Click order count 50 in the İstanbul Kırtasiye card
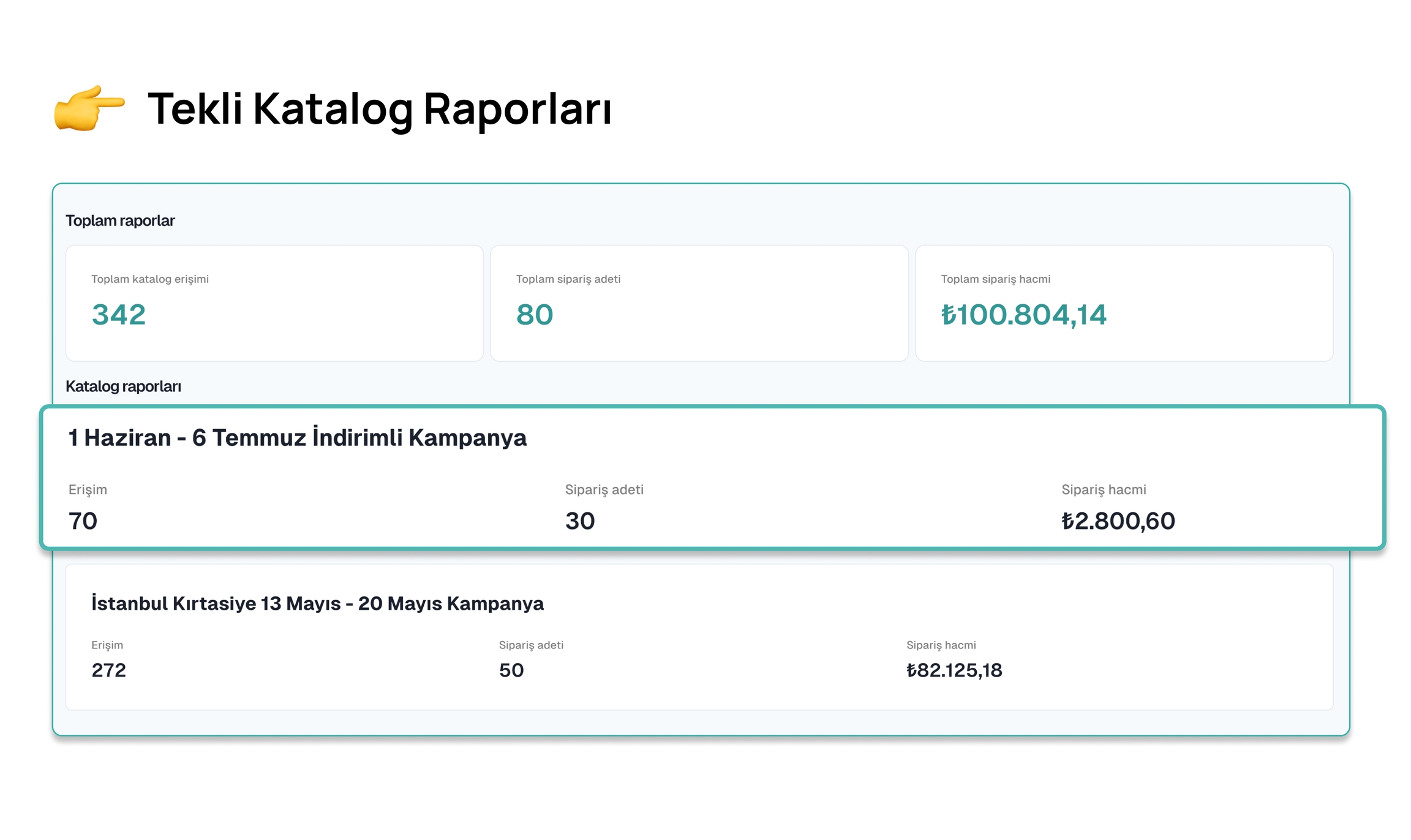This screenshot has width=1411, height=840. pyautogui.click(x=511, y=670)
